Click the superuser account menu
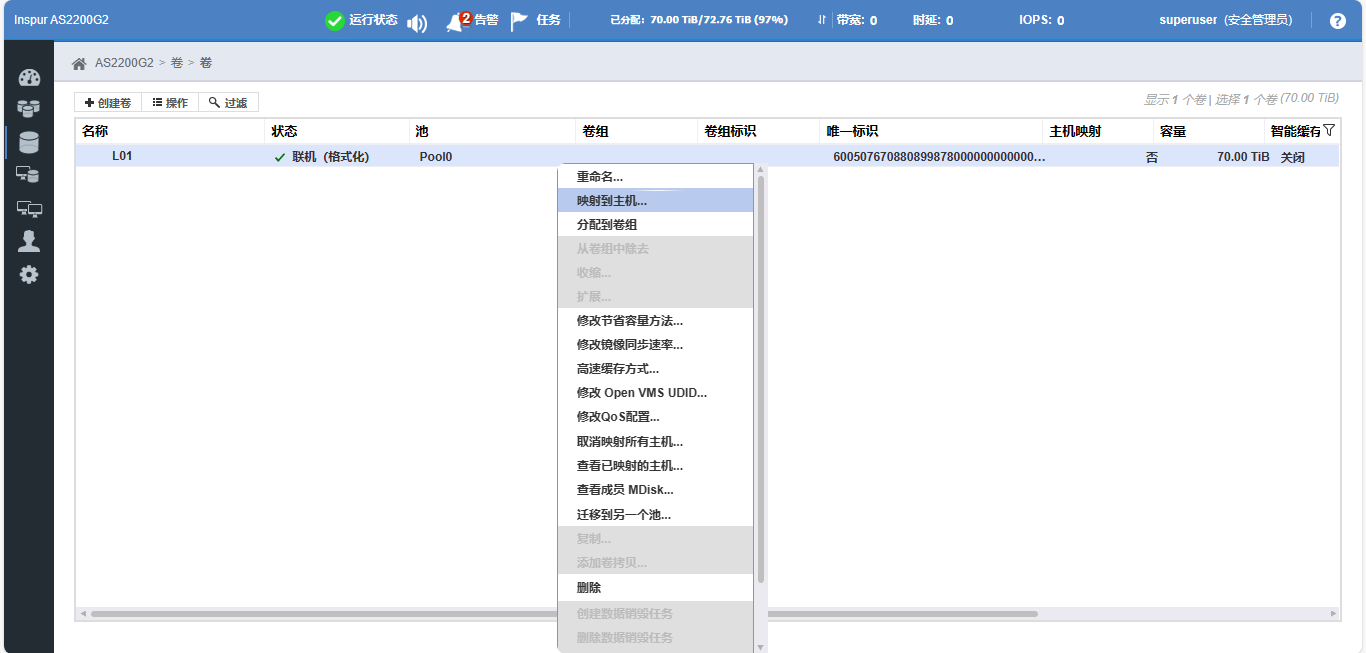Viewport: 1366px width, 653px height. coord(1225,21)
